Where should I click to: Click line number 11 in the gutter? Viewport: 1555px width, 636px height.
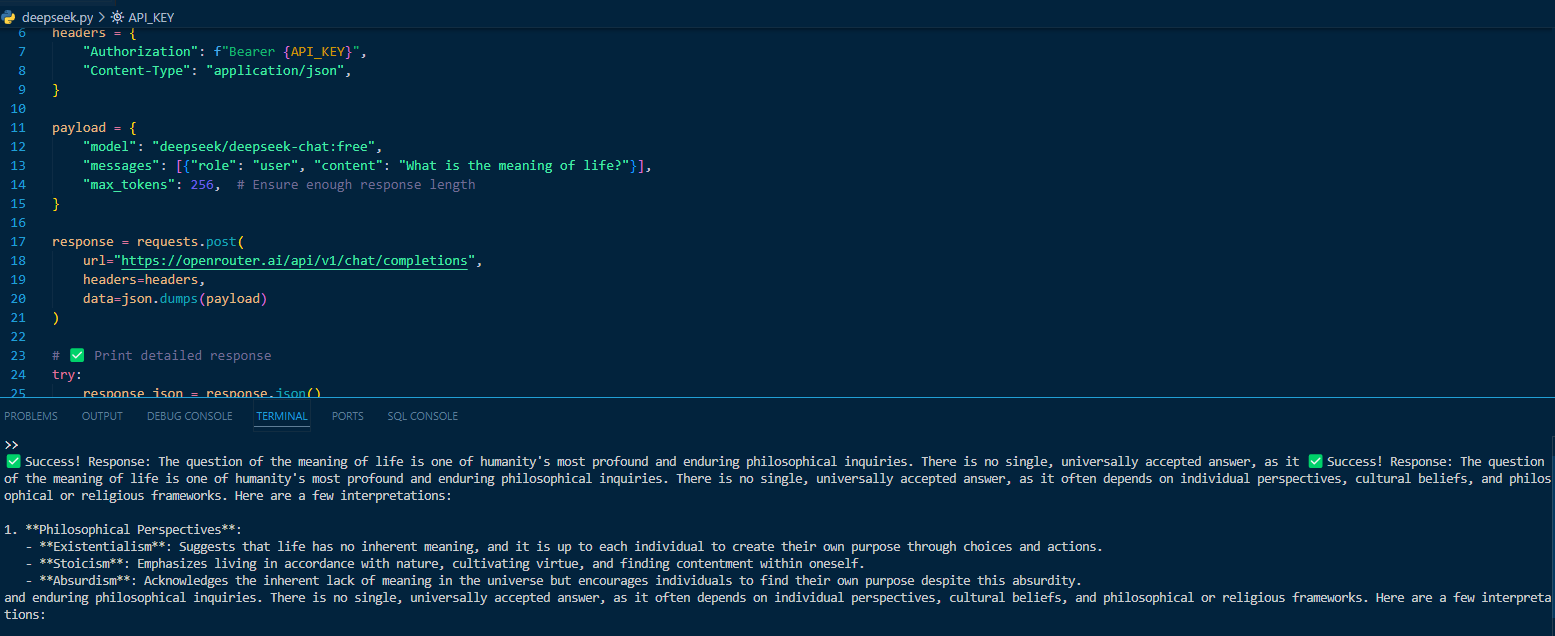tap(18, 128)
